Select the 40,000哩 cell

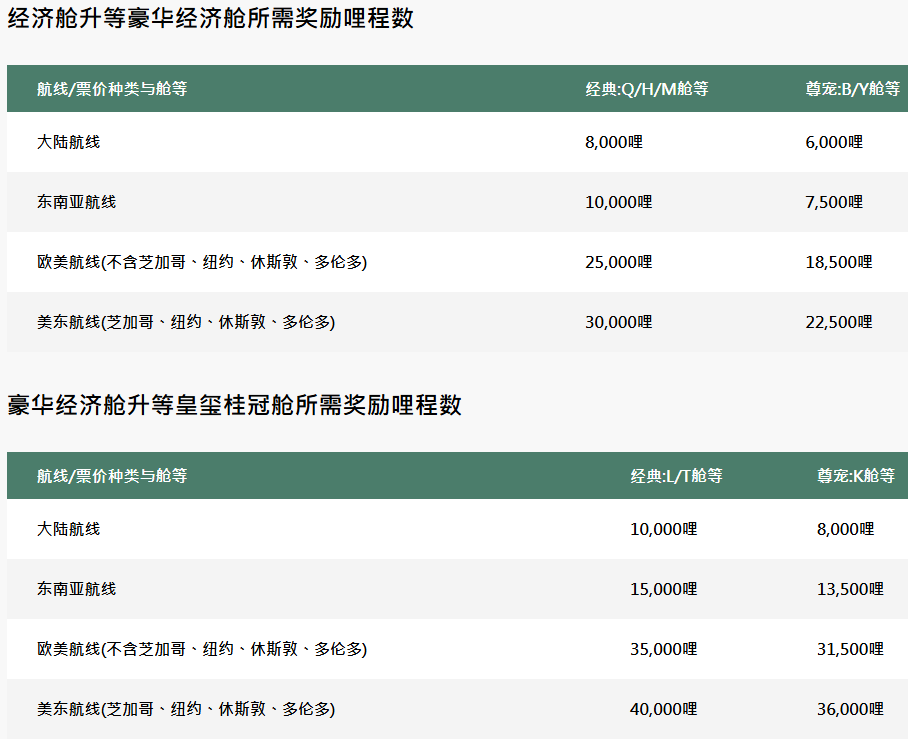point(663,709)
